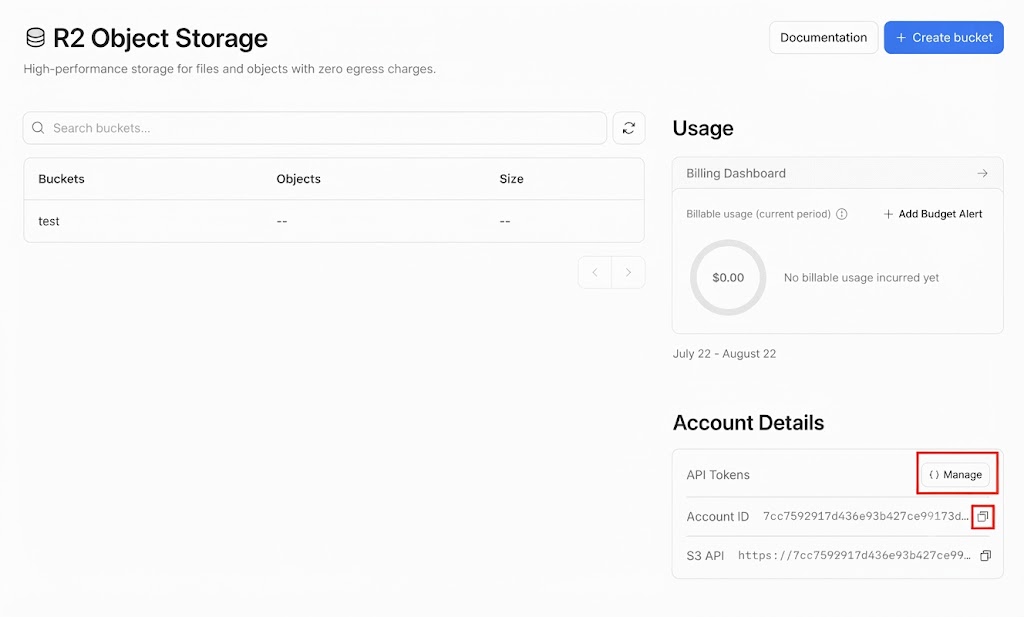Screen dimensions: 1024x617
Task: Click the billable usage info icon
Action: [x=842, y=214]
